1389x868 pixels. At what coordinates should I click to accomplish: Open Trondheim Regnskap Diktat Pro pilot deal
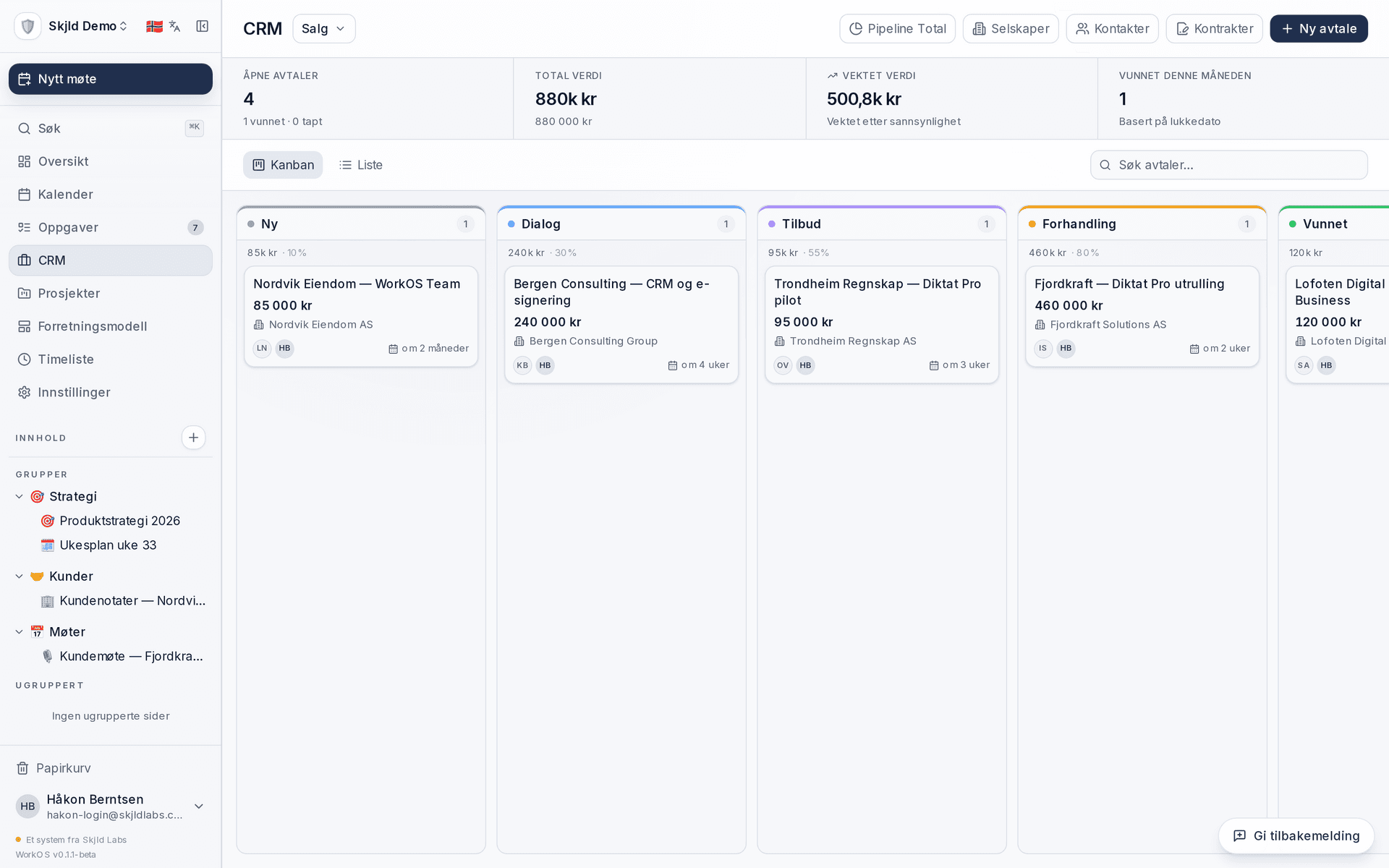(882, 325)
